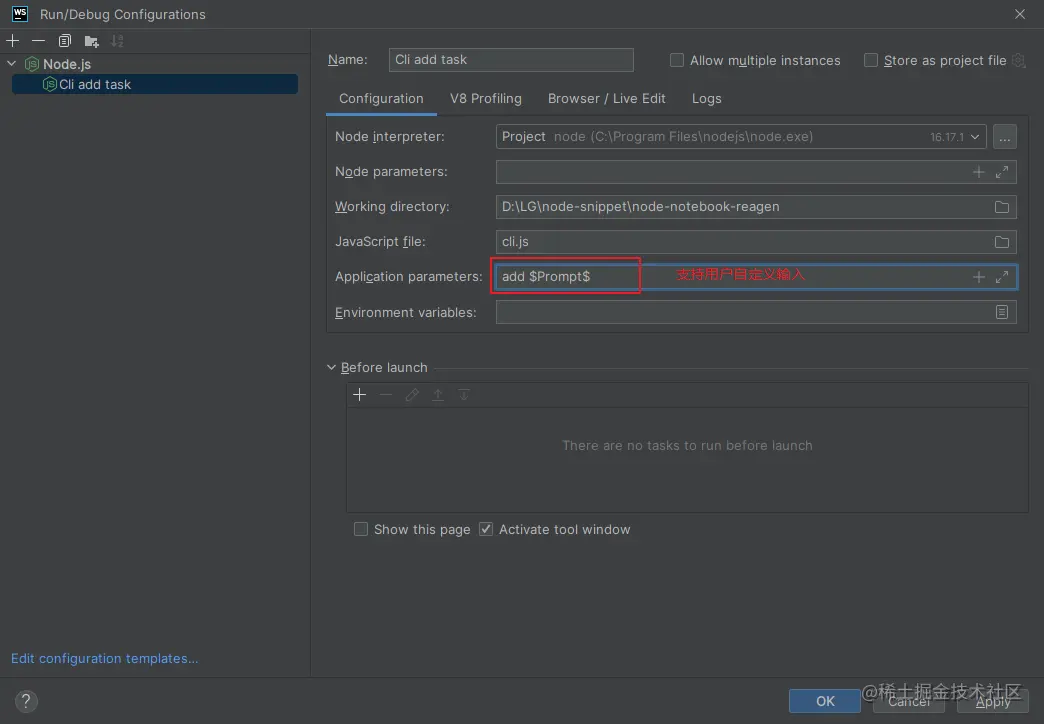This screenshot has height=724, width=1044.
Task: Switch to the V8 Profiling tab
Action: (x=485, y=99)
